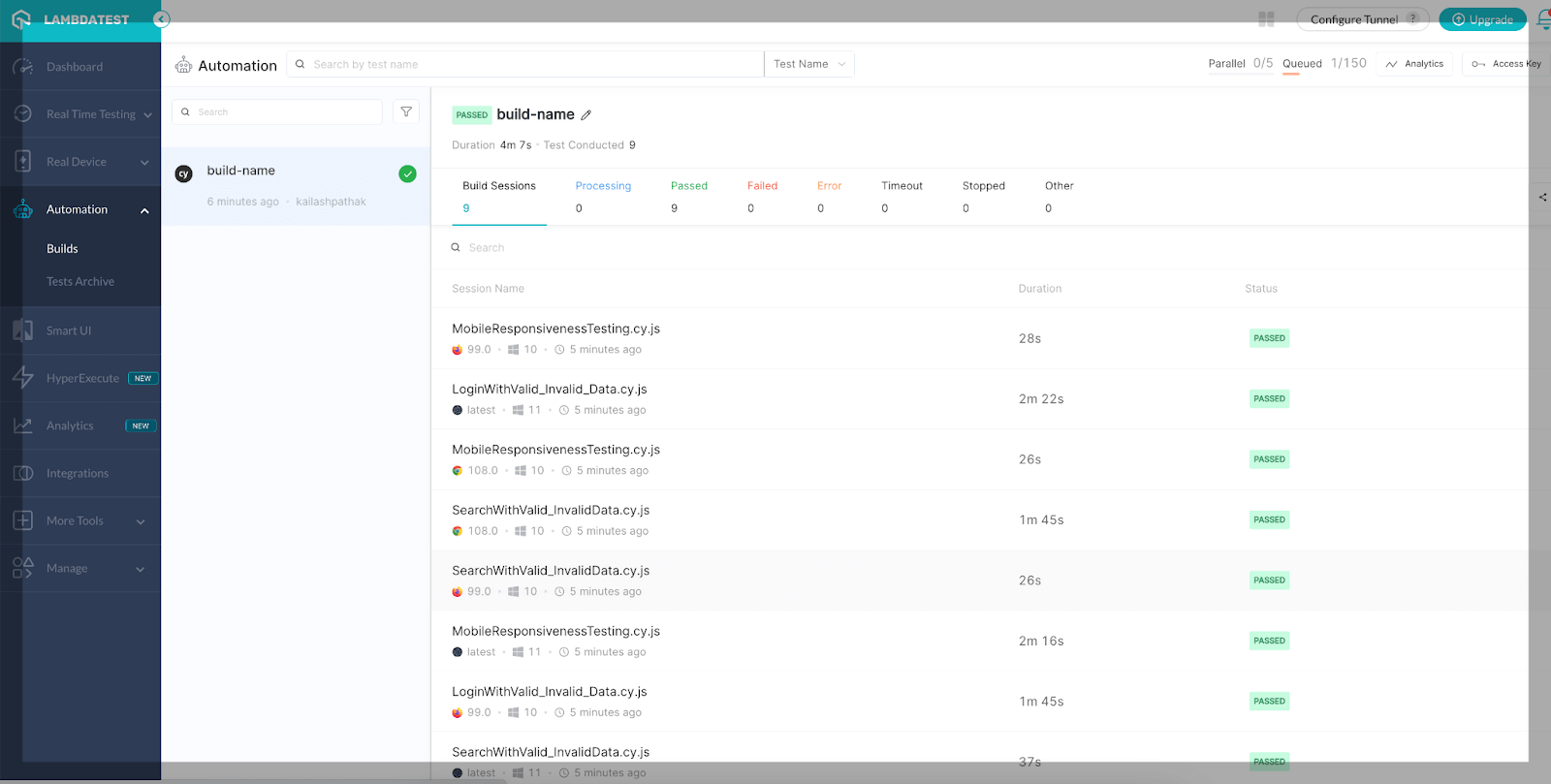
Task: Collapse the Automation menu section
Action: pyautogui.click(x=144, y=210)
